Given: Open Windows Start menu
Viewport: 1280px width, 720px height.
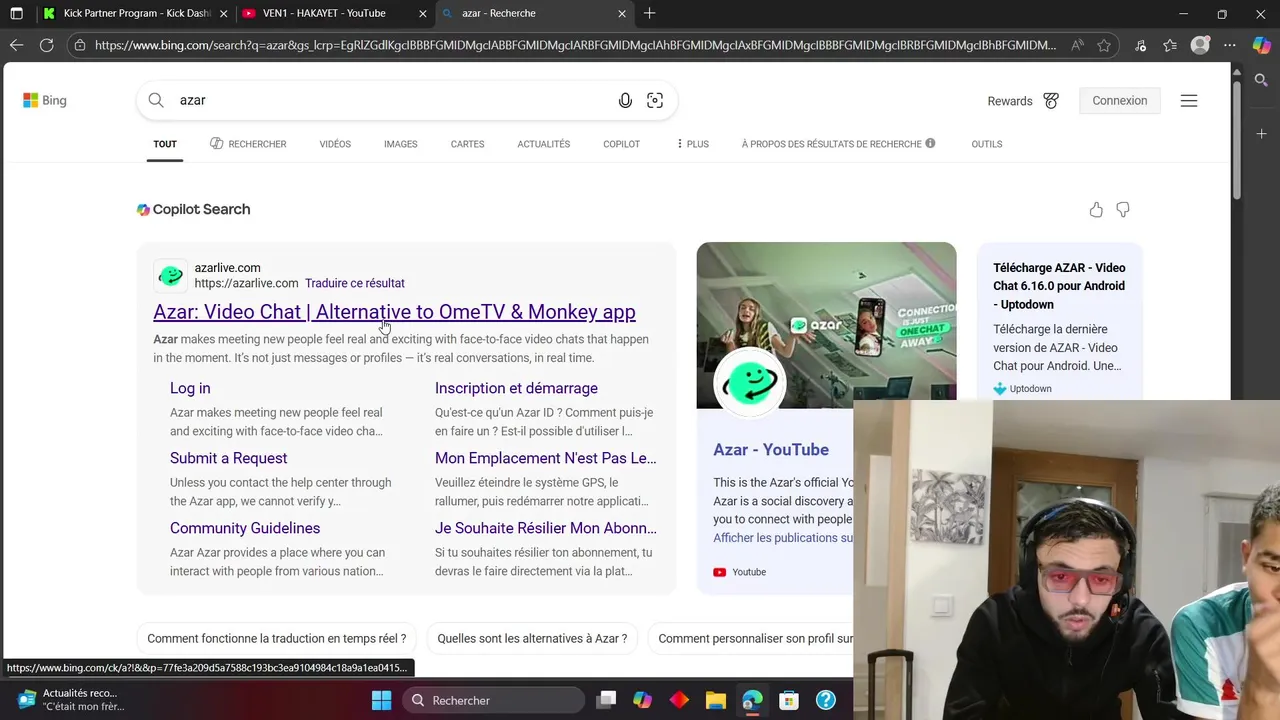Looking at the screenshot, I should point(381,700).
